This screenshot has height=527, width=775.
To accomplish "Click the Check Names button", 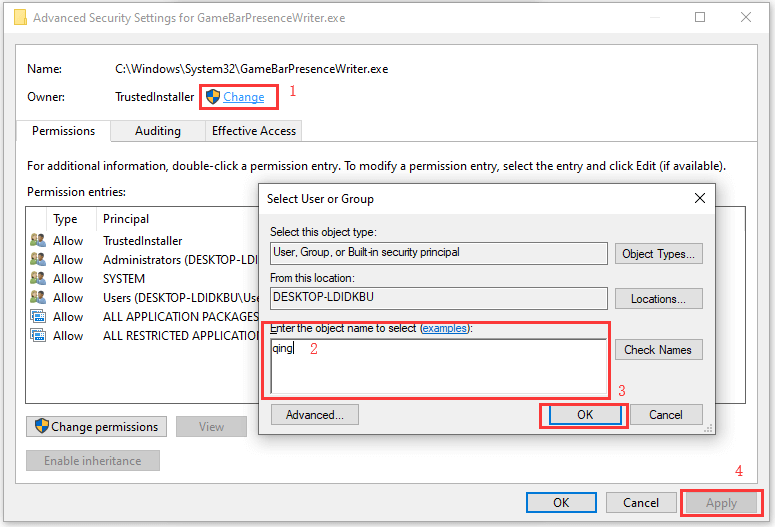I will [x=658, y=350].
